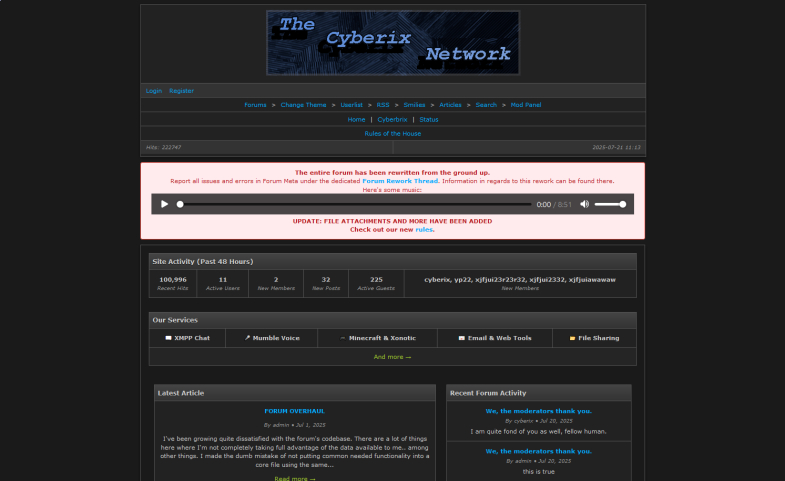Go to Forums
This screenshot has height=481, width=785.
[x=255, y=105]
